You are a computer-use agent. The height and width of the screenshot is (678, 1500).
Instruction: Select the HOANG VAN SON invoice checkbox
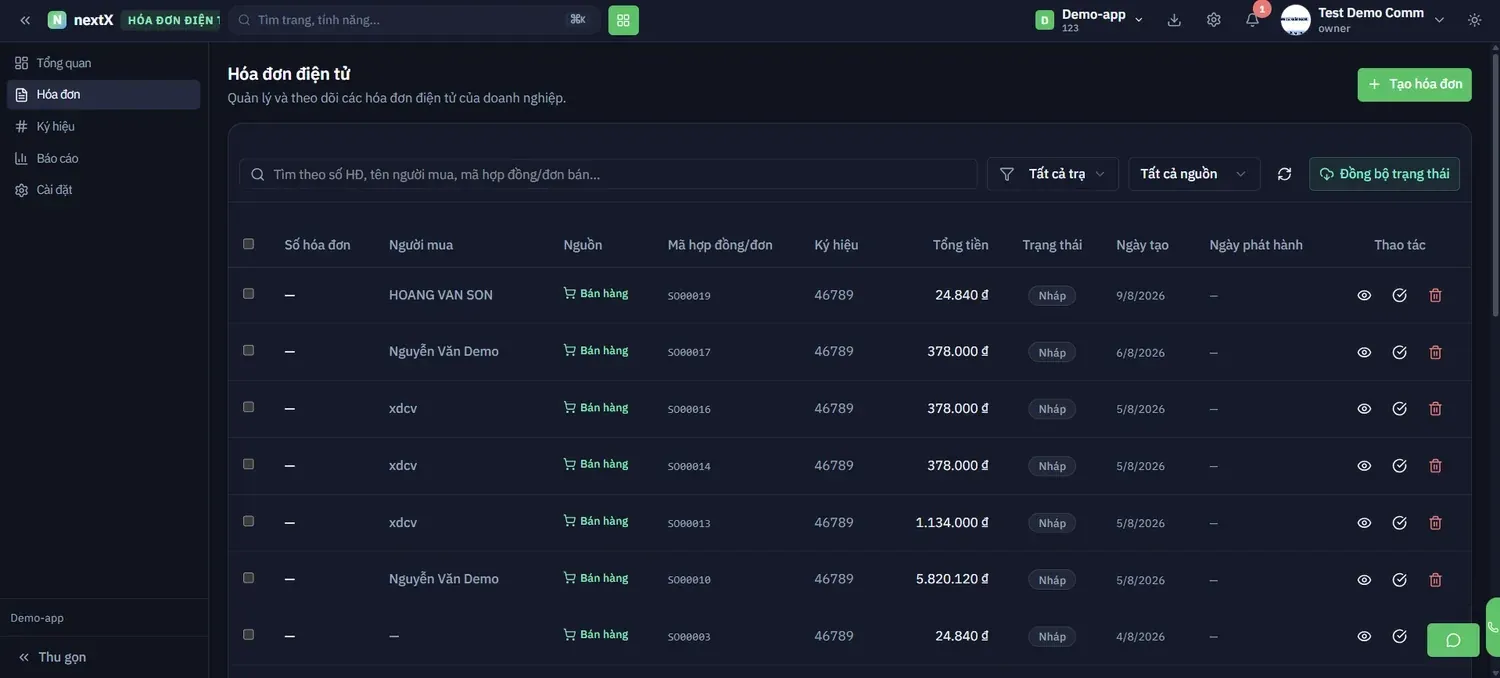point(248,294)
